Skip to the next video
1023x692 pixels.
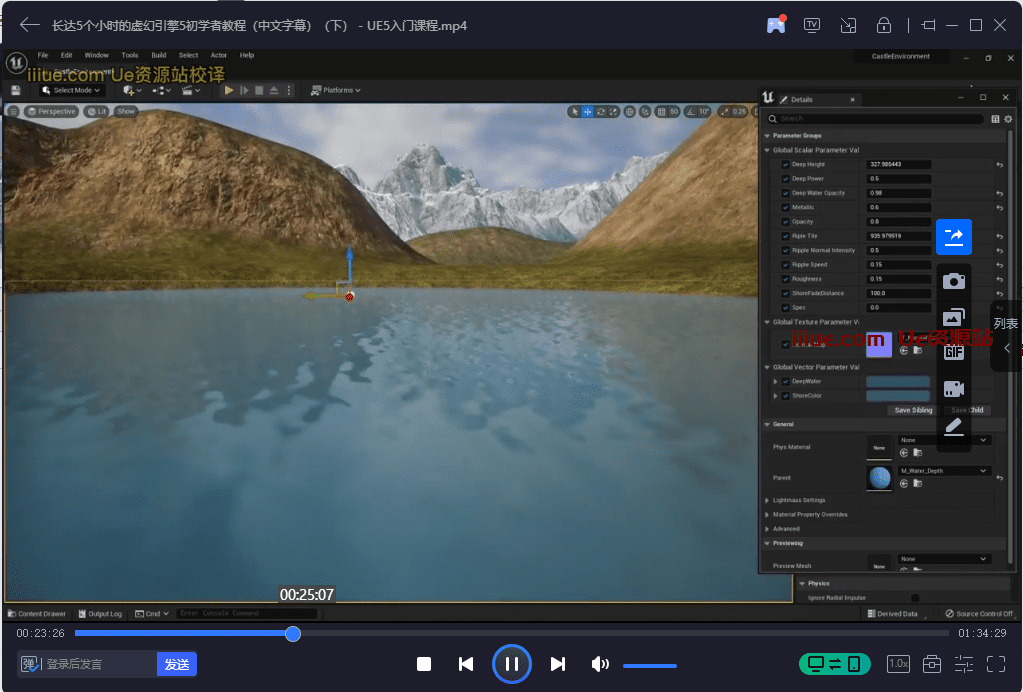coord(558,664)
